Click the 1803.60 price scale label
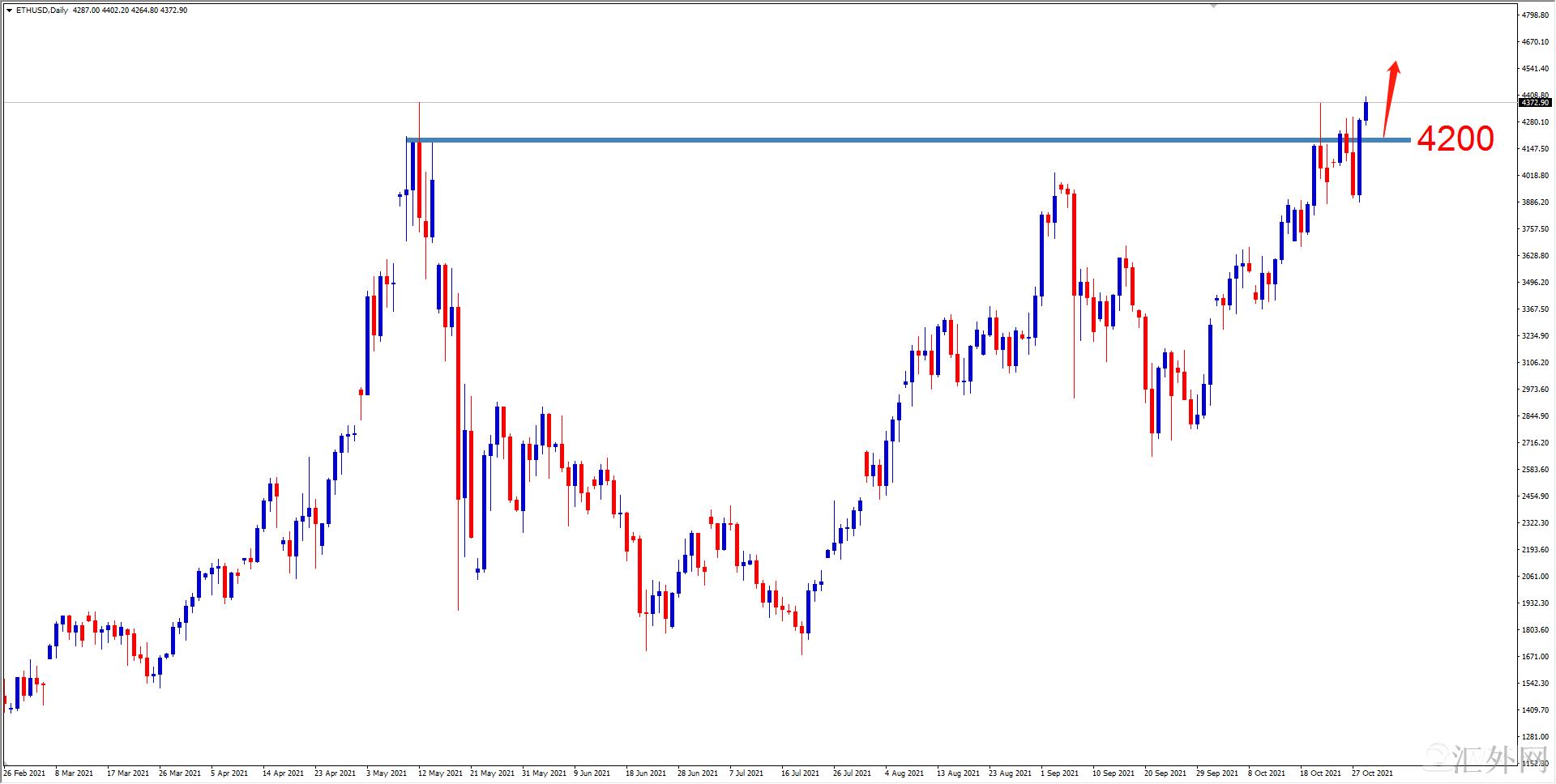1556x784 pixels. (1535, 630)
